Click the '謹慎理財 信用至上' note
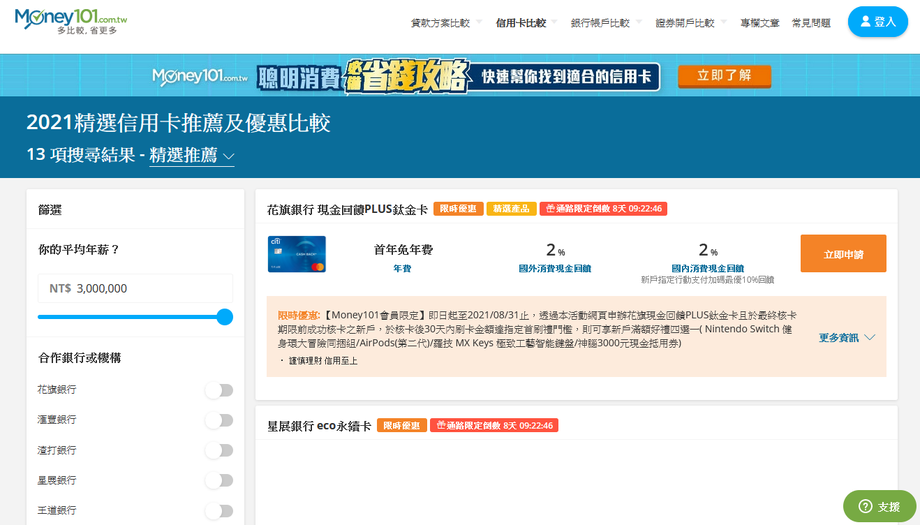Viewport: 920px width, 525px height. click(323, 361)
